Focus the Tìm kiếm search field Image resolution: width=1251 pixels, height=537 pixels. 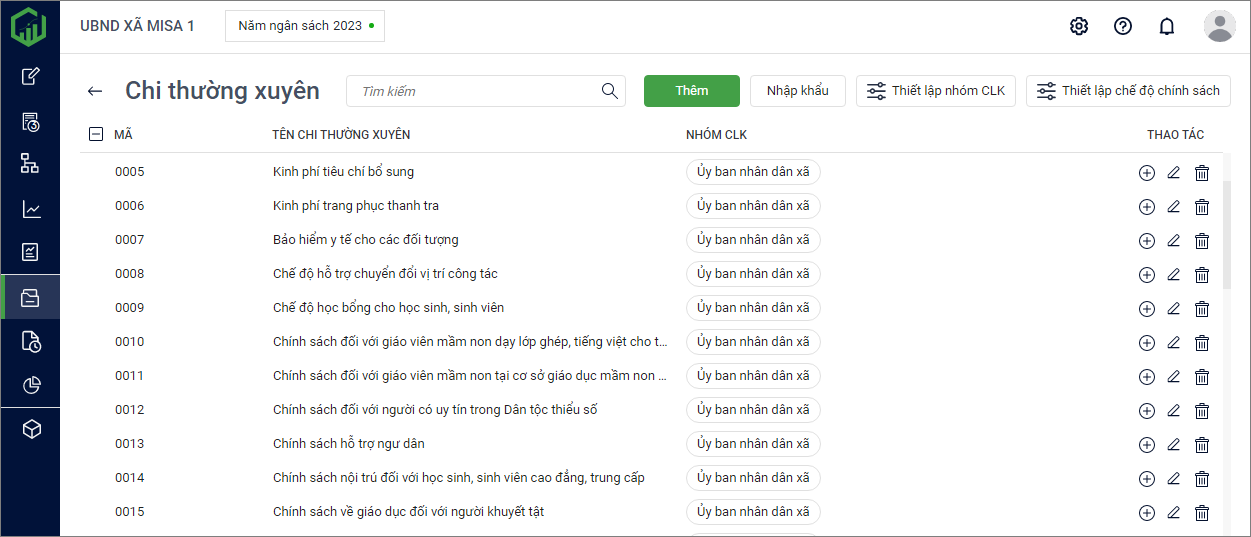click(475, 91)
